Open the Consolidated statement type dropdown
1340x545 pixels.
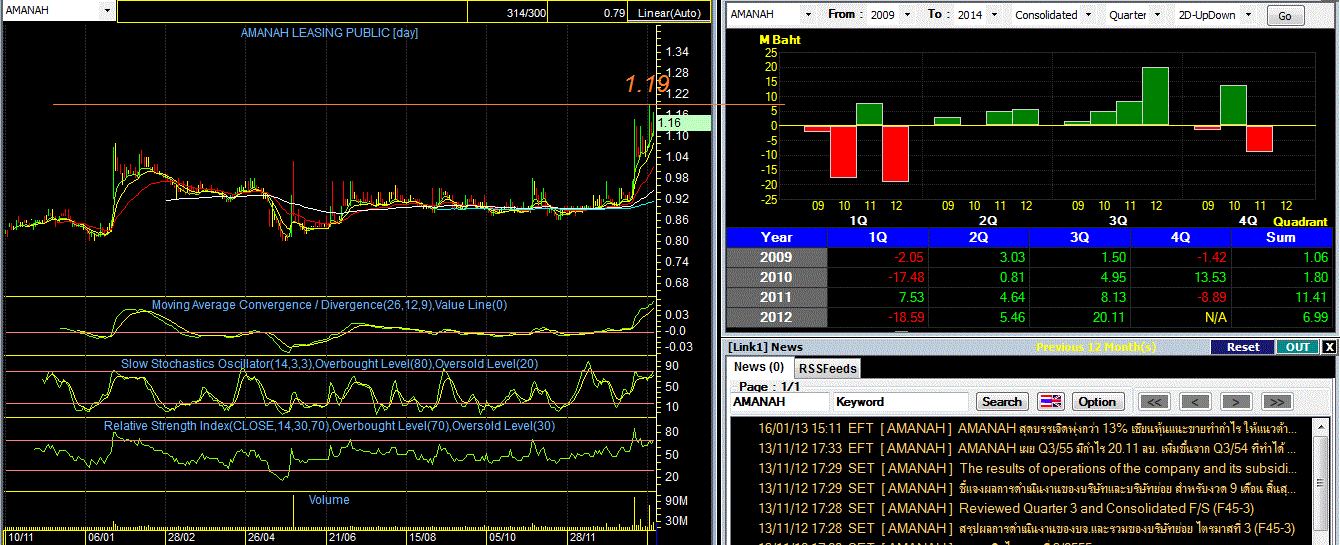click(x=1087, y=15)
